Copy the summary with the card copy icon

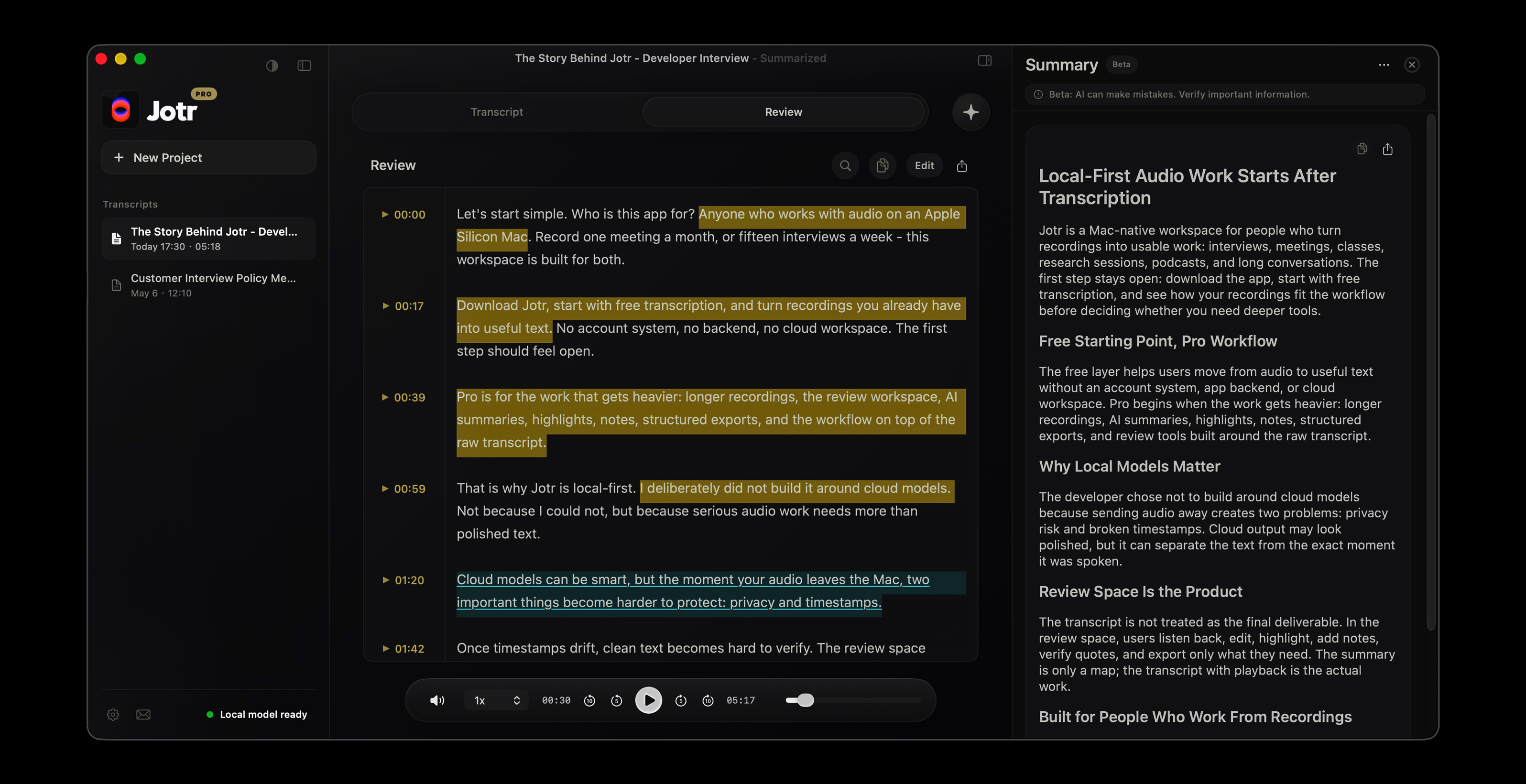click(1362, 149)
